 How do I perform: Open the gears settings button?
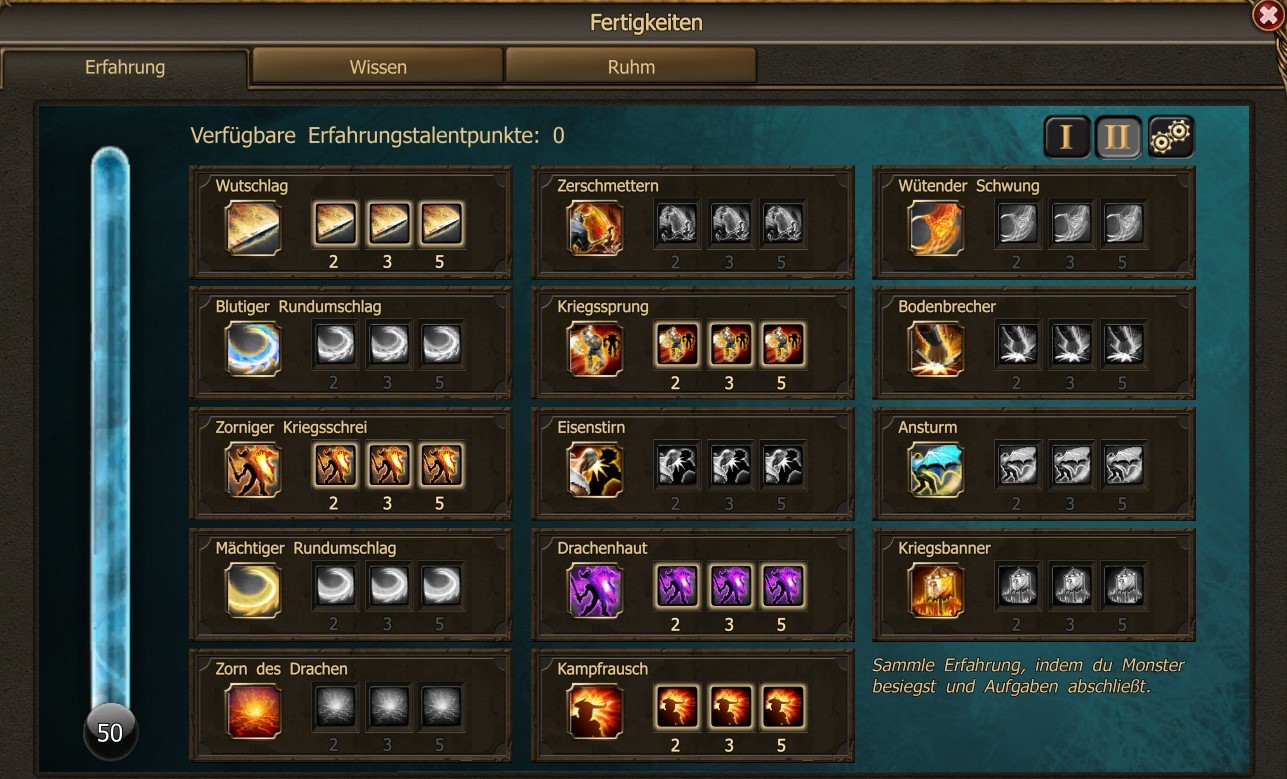1171,137
